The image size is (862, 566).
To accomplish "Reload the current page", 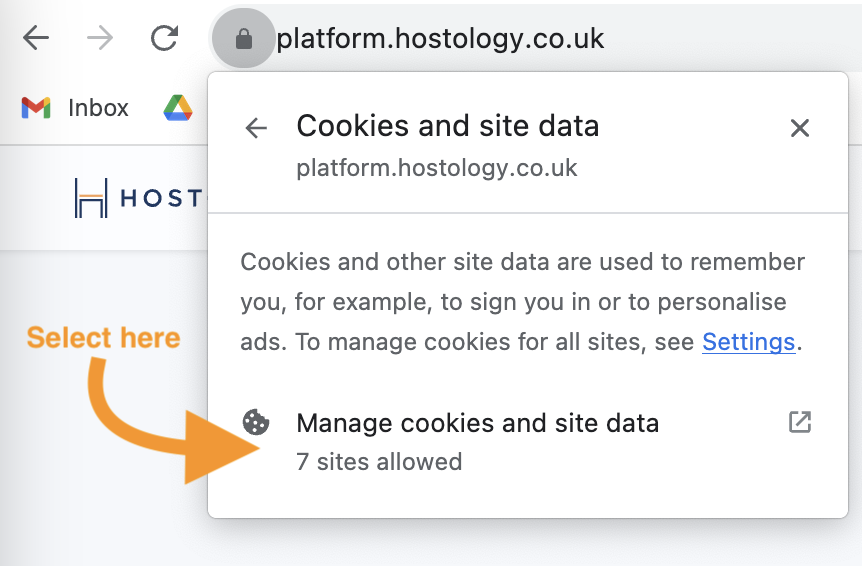I will click(x=164, y=39).
